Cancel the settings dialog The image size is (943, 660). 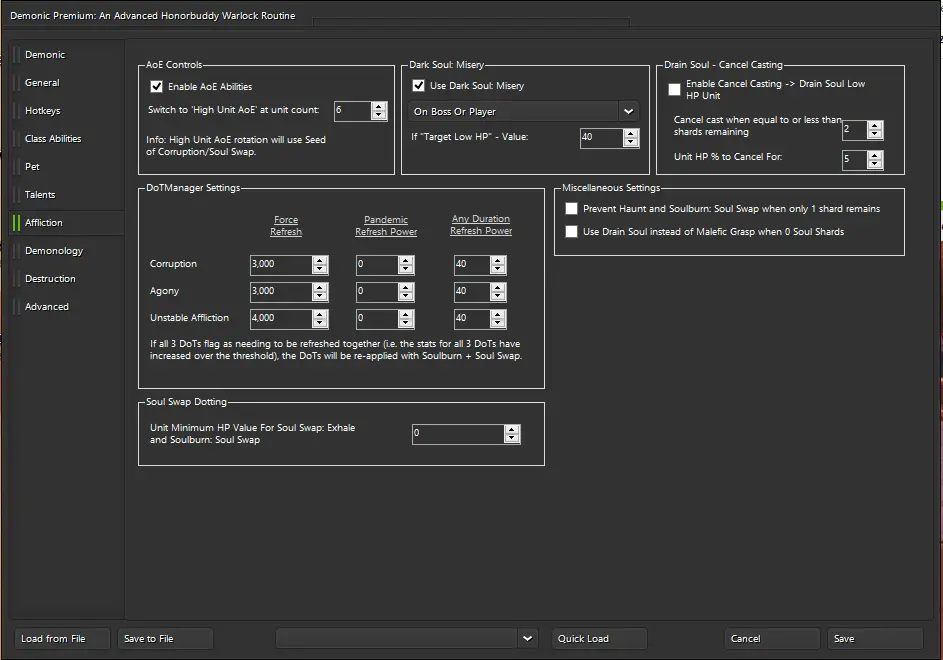(x=772, y=638)
